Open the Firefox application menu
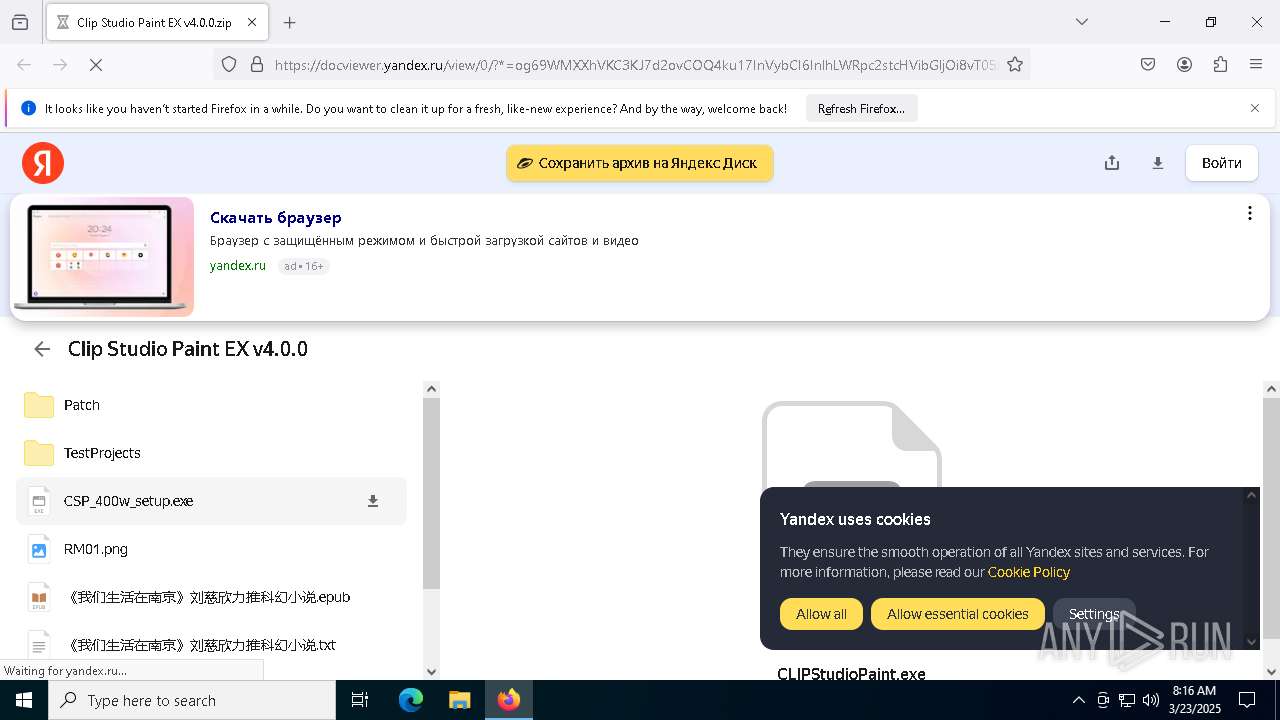This screenshot has width=1280, height=720. point(1256,65)
